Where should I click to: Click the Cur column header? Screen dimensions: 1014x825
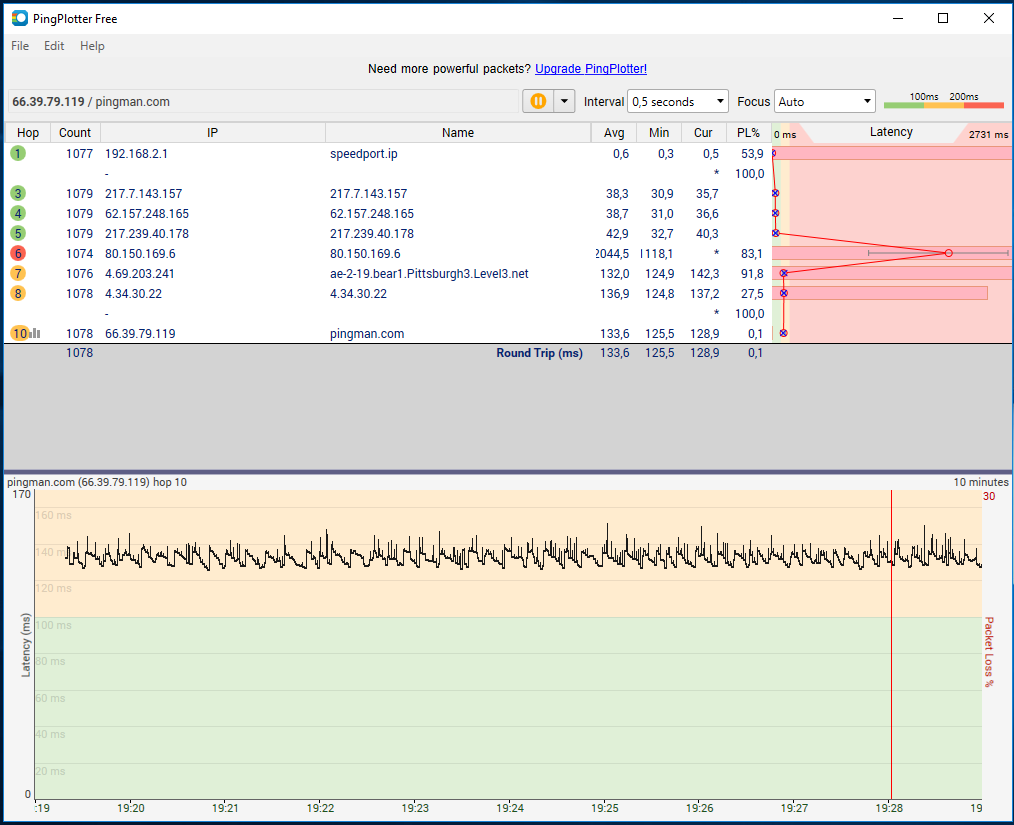[703, 133]
